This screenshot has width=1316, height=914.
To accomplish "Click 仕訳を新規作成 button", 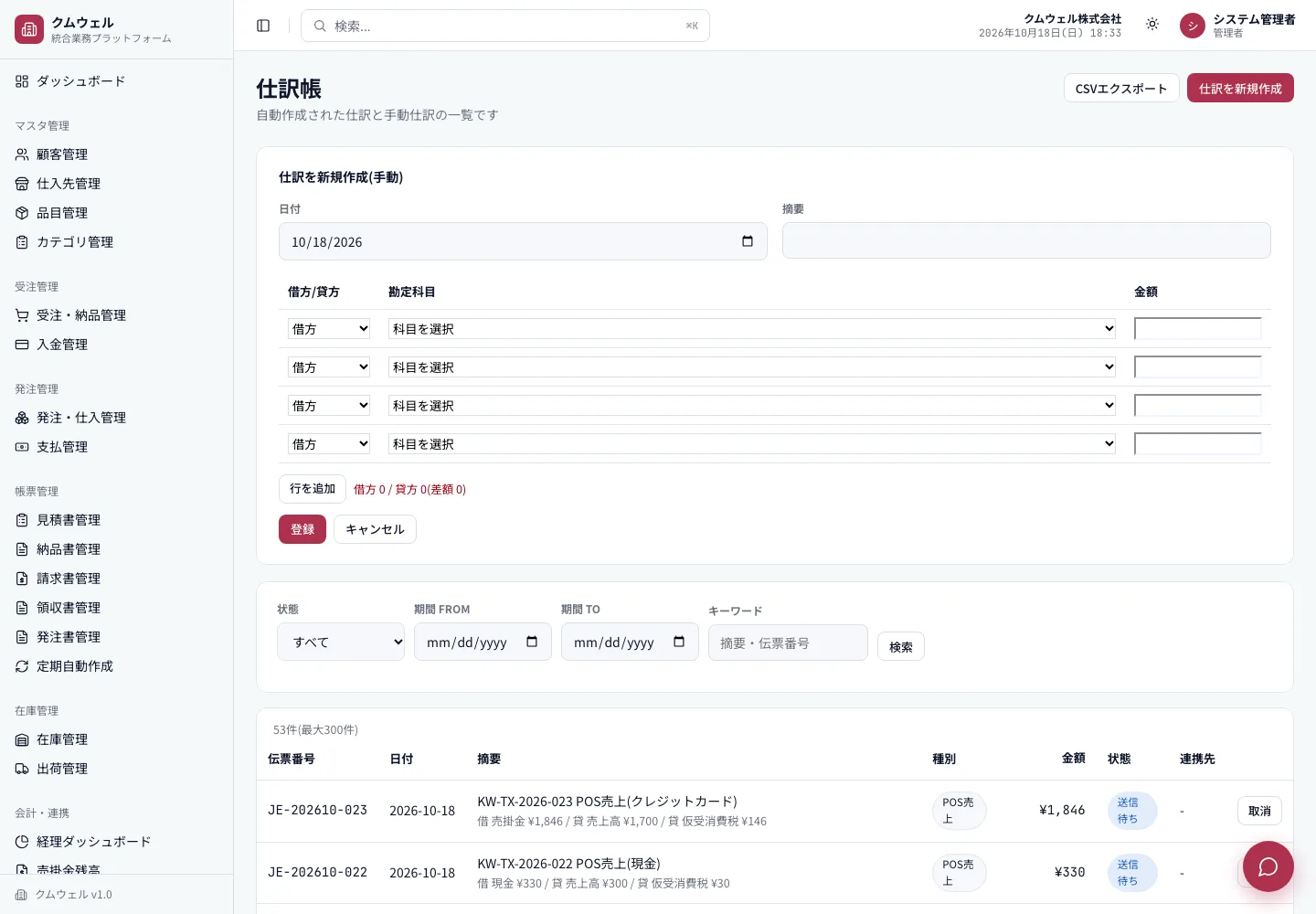I will click(x=1240, y=88).
